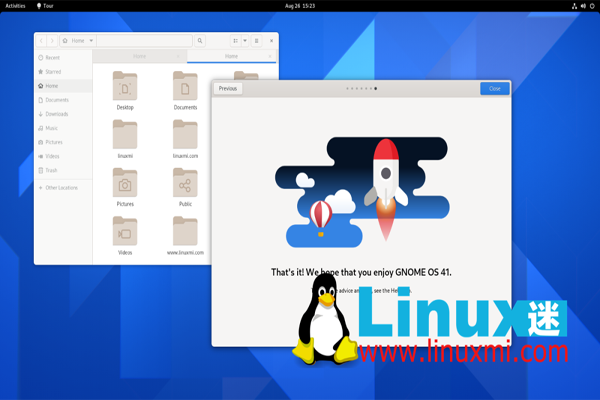Switch to the second Home tab
This screenshot has height=400, width=600.
(x=231, y=56)
